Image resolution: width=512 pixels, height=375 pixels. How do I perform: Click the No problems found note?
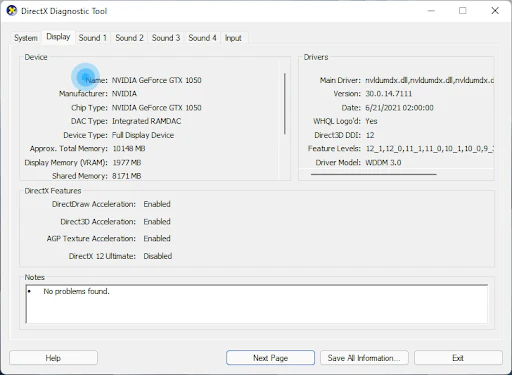[76, 291]
